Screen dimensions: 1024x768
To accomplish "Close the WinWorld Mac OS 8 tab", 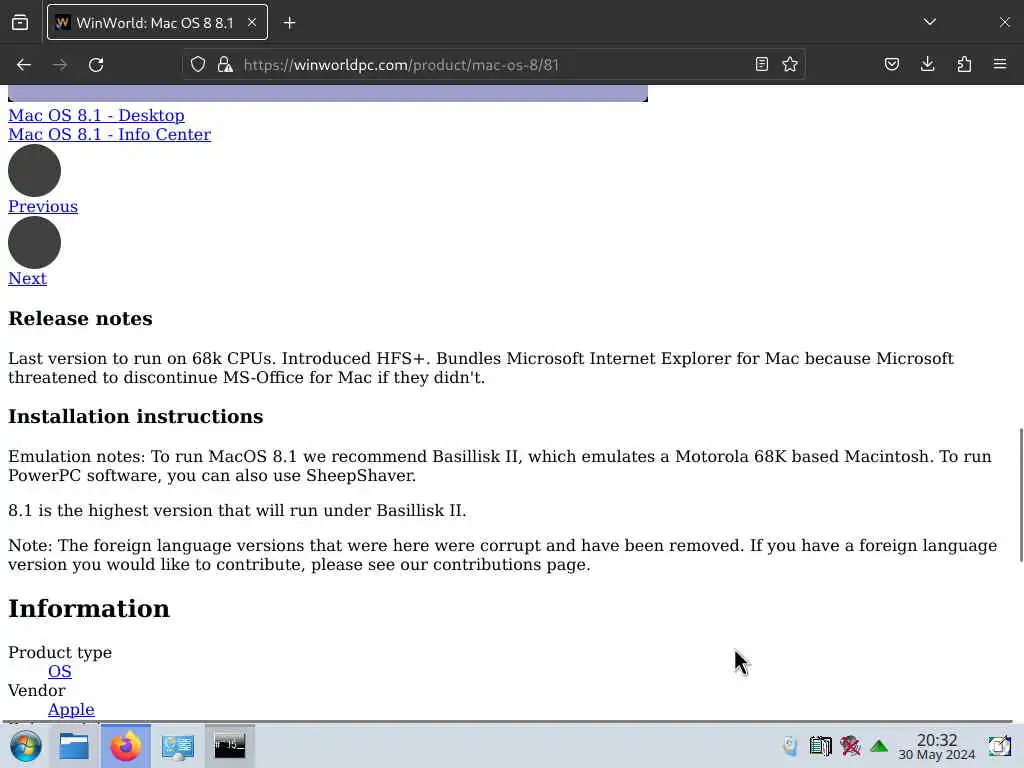I will click(x=252, y=23).
